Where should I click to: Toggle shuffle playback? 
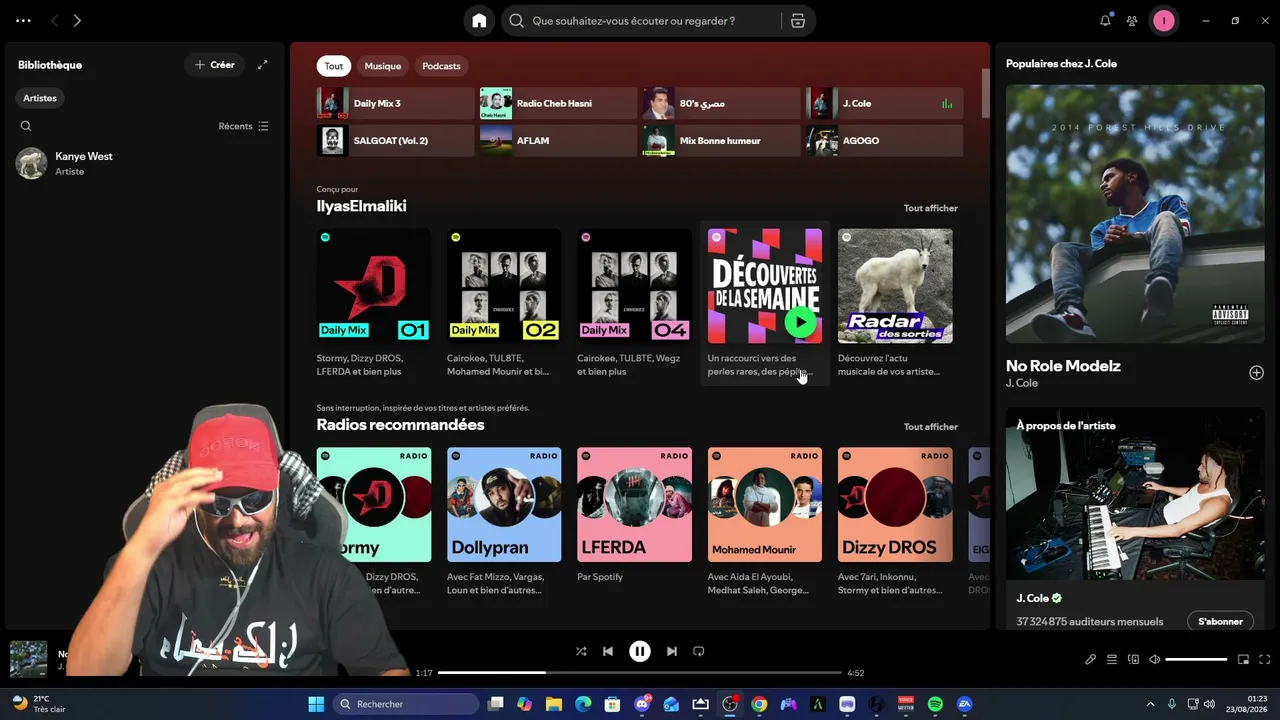click(581, 651)
